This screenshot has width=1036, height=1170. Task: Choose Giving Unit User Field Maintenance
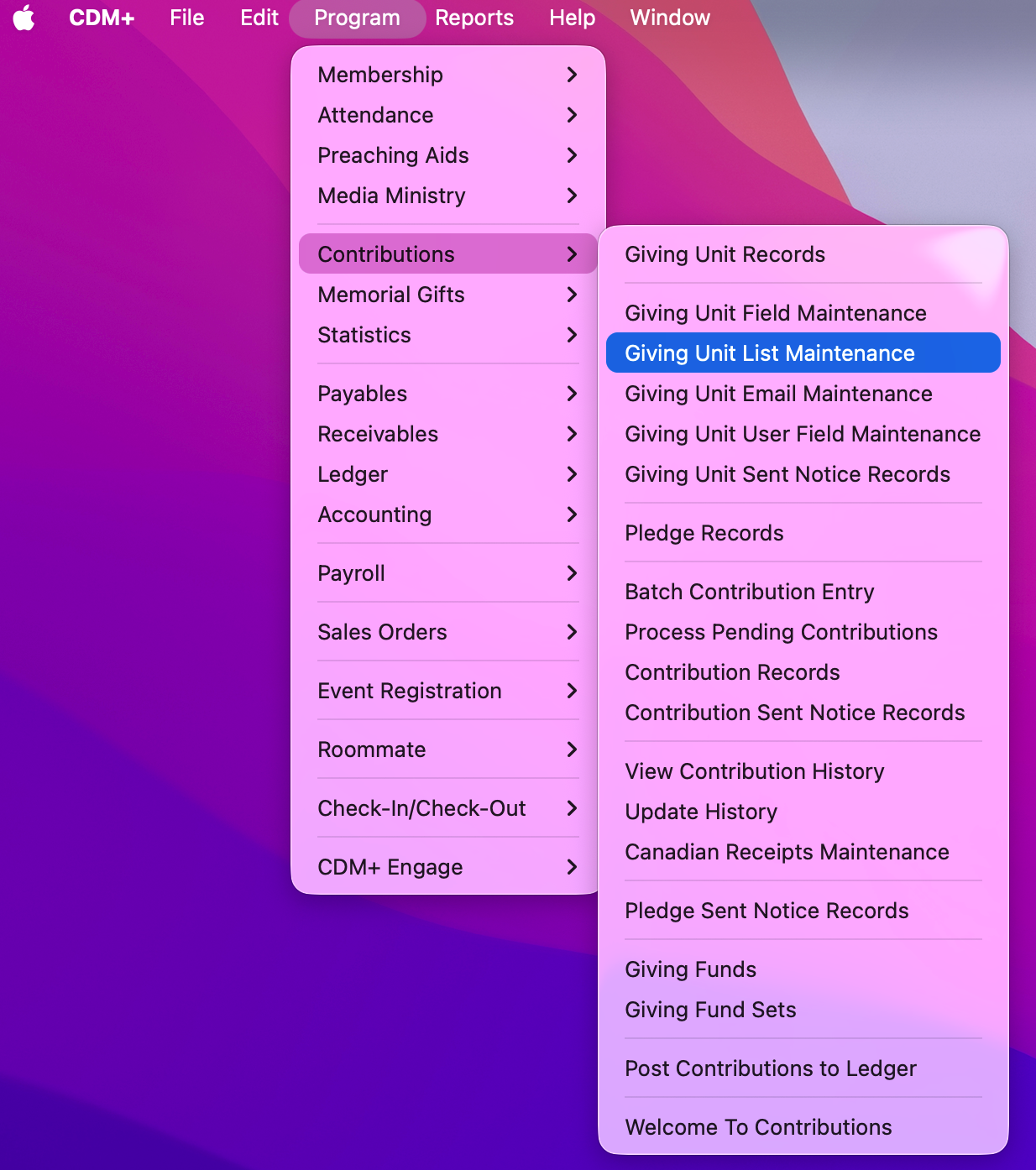coord(803,434)
